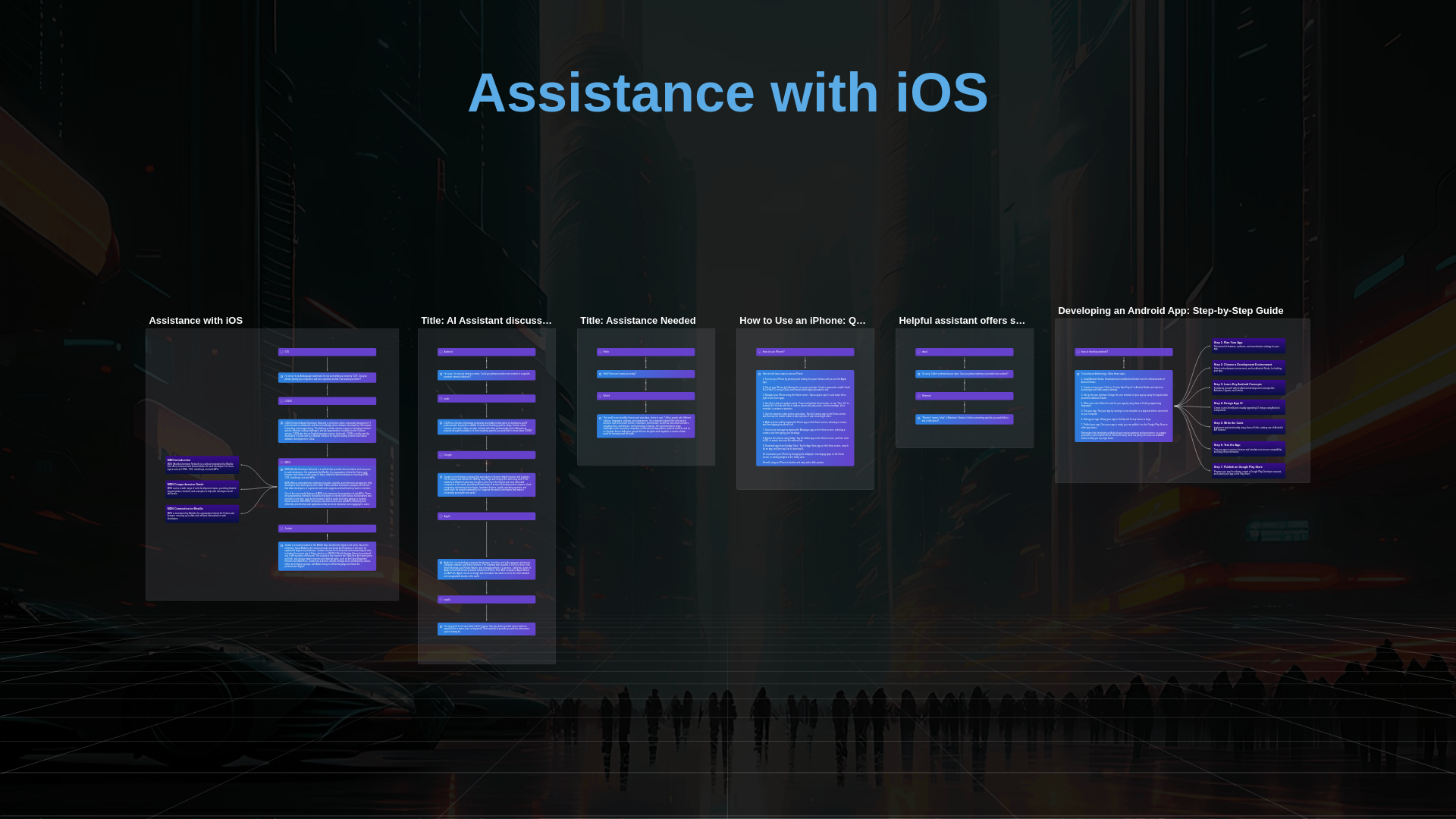
Task: Select the user icon on the "MDN" node
Action: pos(281,463)
